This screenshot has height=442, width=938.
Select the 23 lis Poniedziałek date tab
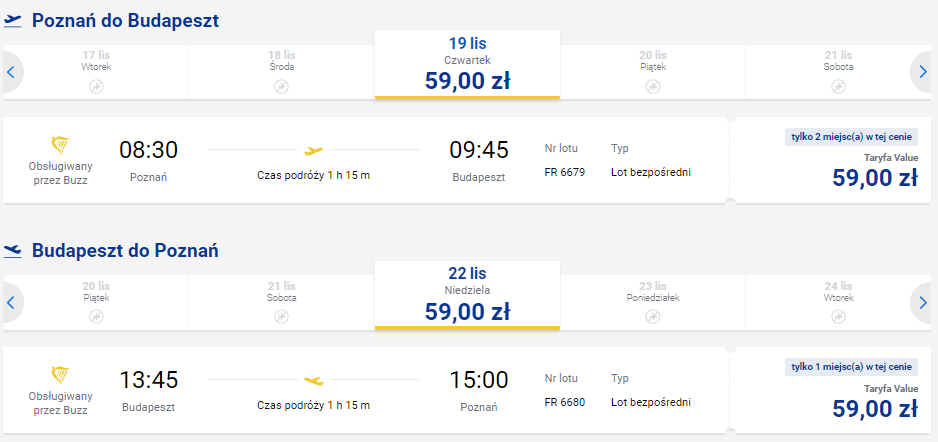point(653,302)
